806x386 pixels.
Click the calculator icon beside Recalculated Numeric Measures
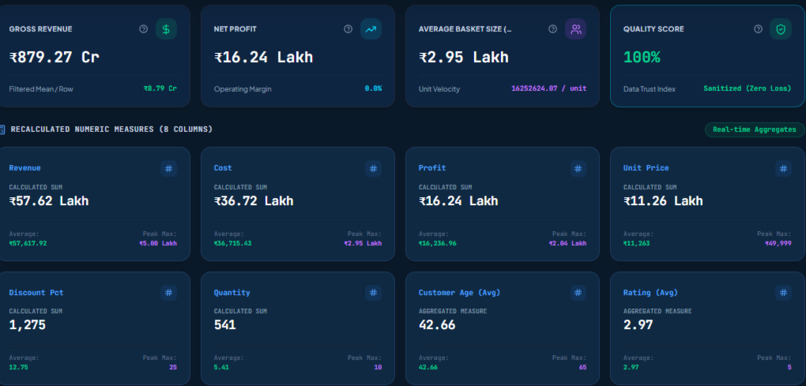pyautogui.click(x=2, y=130)
